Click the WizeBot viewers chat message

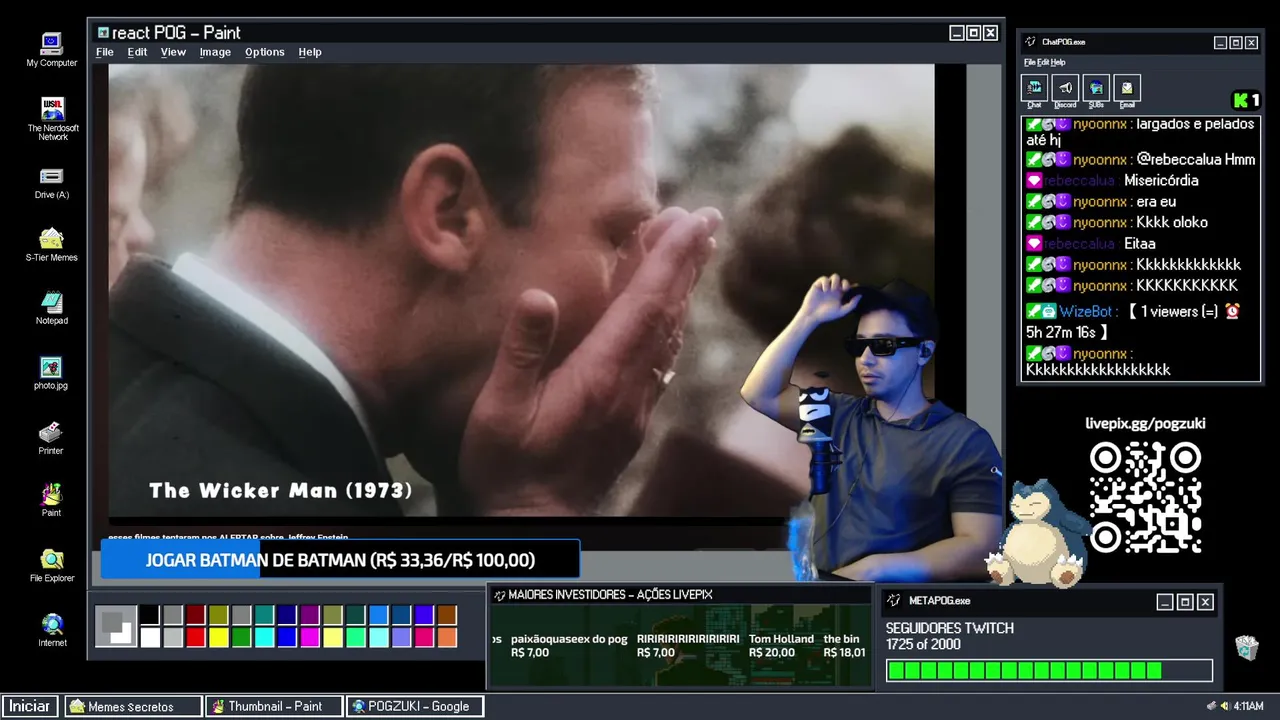[1134, 321]
